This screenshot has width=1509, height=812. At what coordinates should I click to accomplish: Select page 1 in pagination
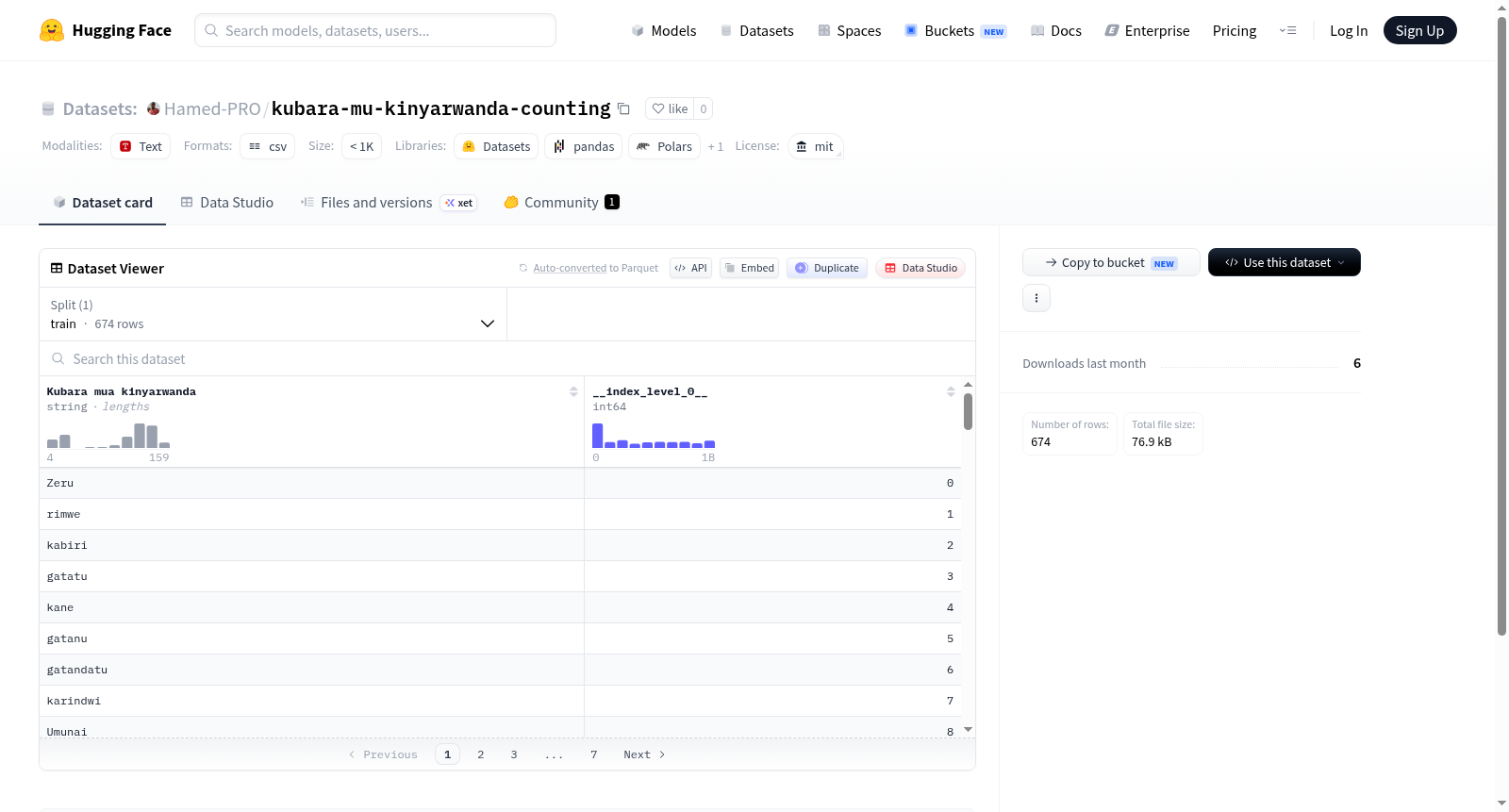pyautogui.click(x=448, y=754)
